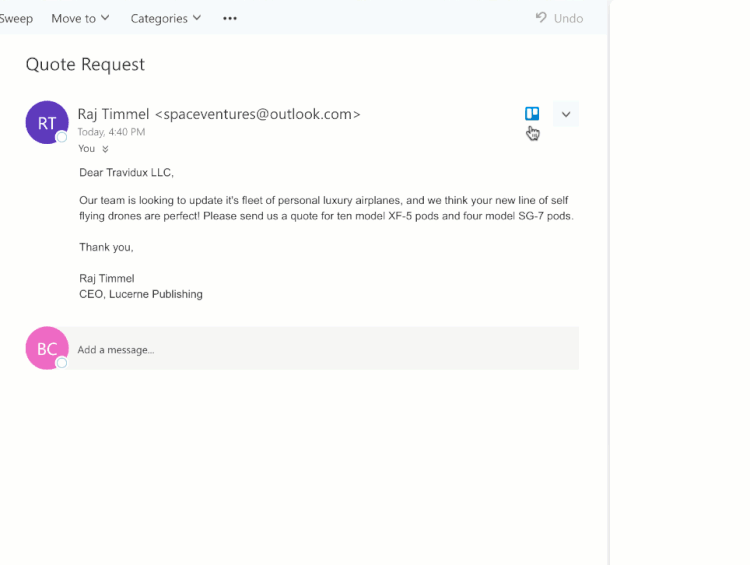Click the 'Dear Travidux LLC,' greeting line
This screenshot has height=565, width=750.
click(126, 173)
